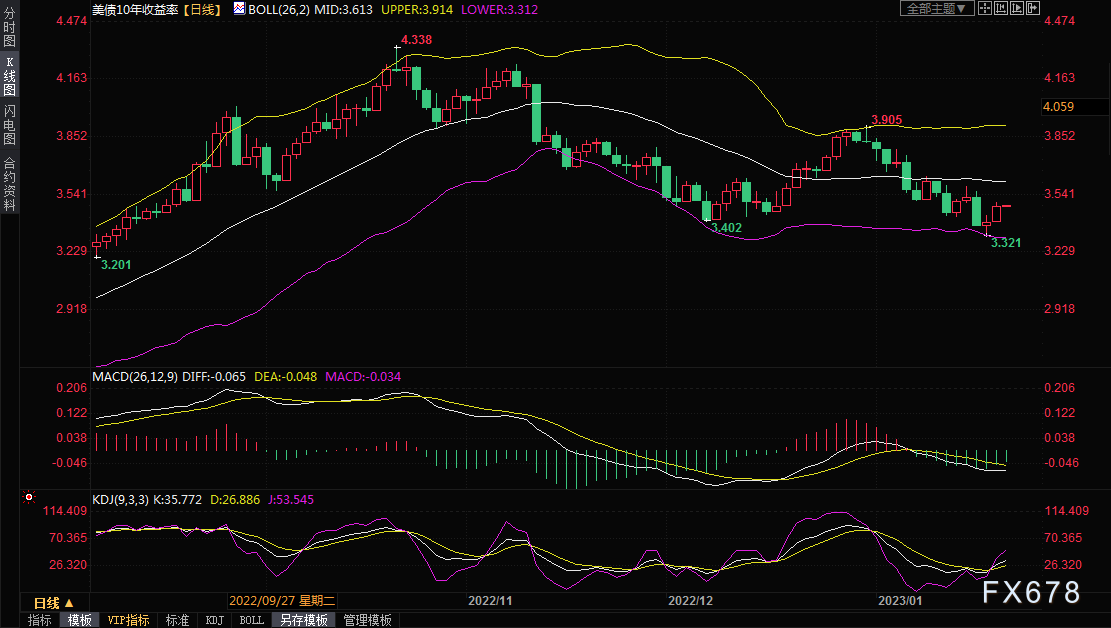Click the VIP指标 button
This screenshot has width=1111, height=628.
(128, 620)
